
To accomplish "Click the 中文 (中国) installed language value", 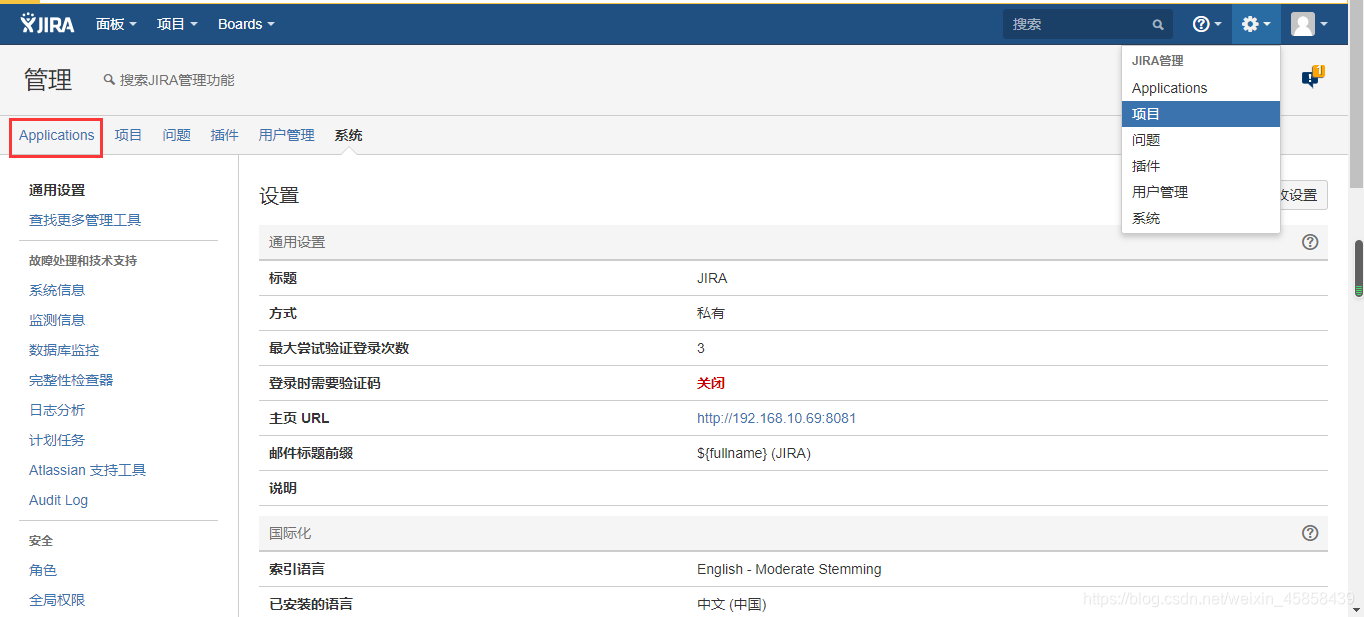I will [x=732, y=604].
